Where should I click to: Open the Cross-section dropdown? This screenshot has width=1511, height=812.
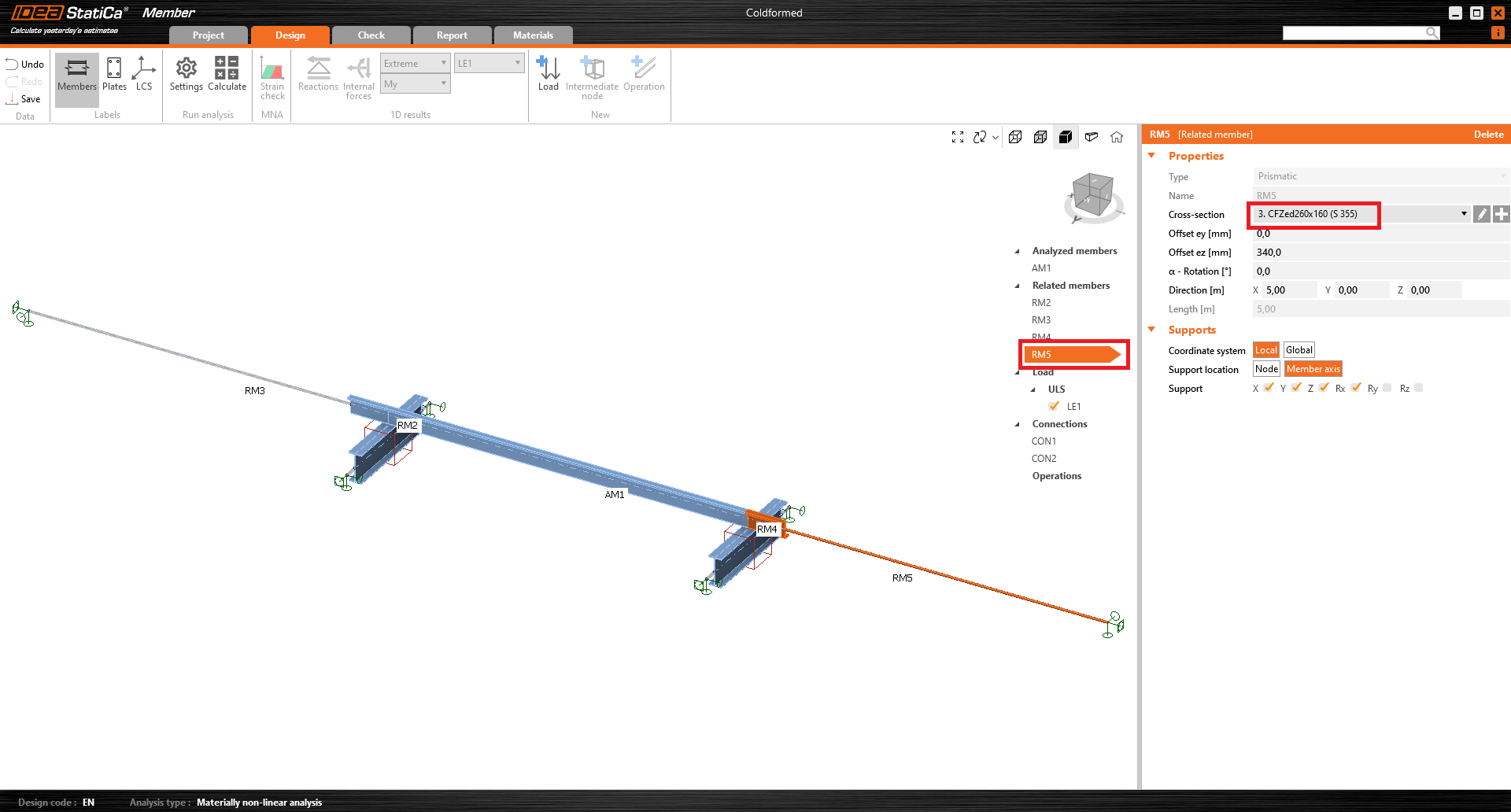(x=1463, y=214)
